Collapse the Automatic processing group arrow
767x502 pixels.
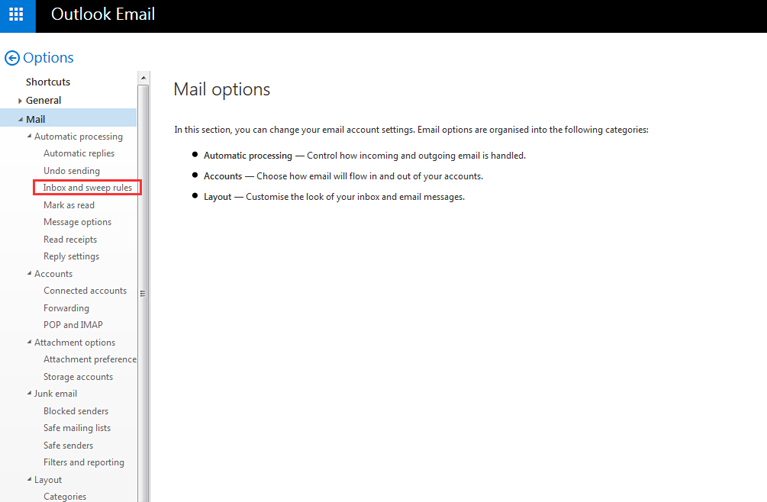click(29, 137)
